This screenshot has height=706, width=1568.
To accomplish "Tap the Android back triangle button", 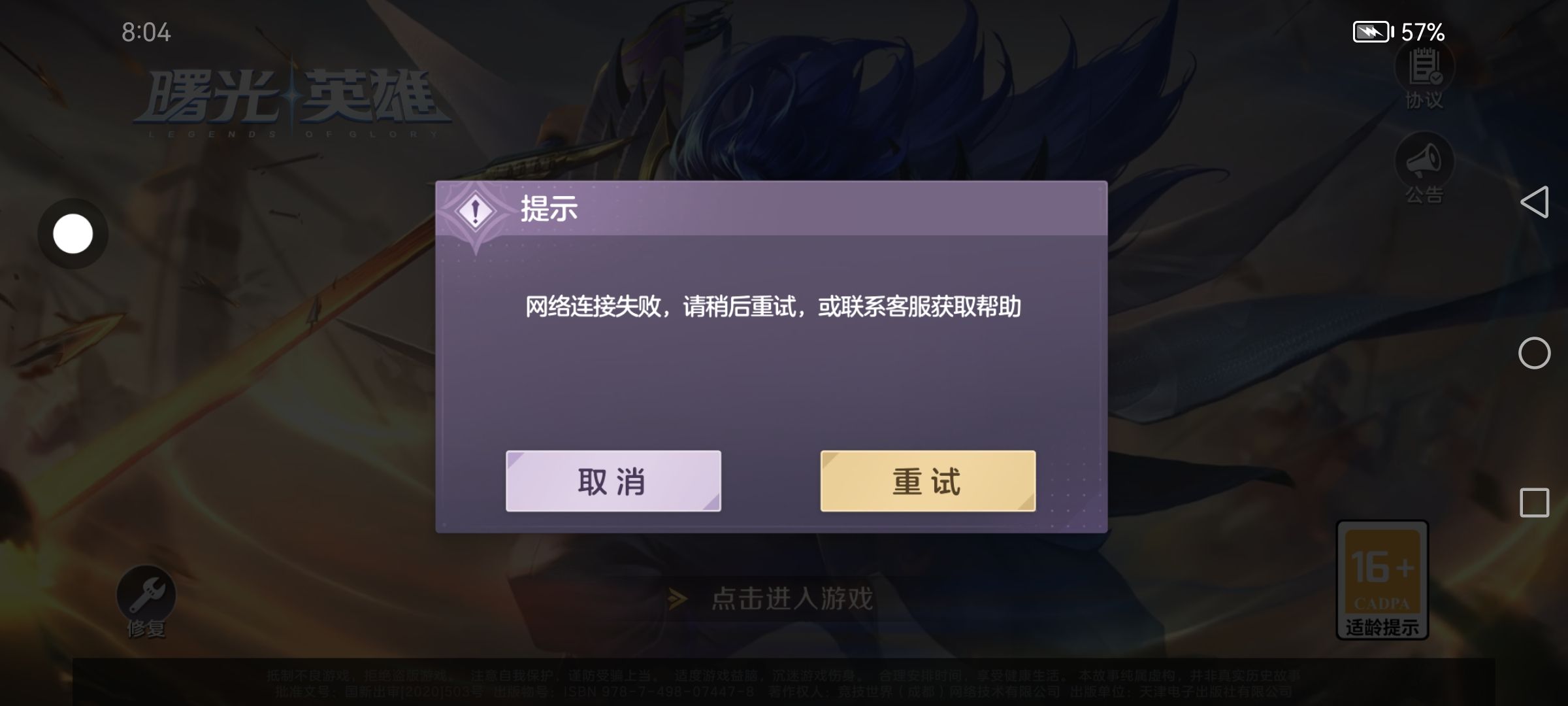I will [x=1534, y=202].
